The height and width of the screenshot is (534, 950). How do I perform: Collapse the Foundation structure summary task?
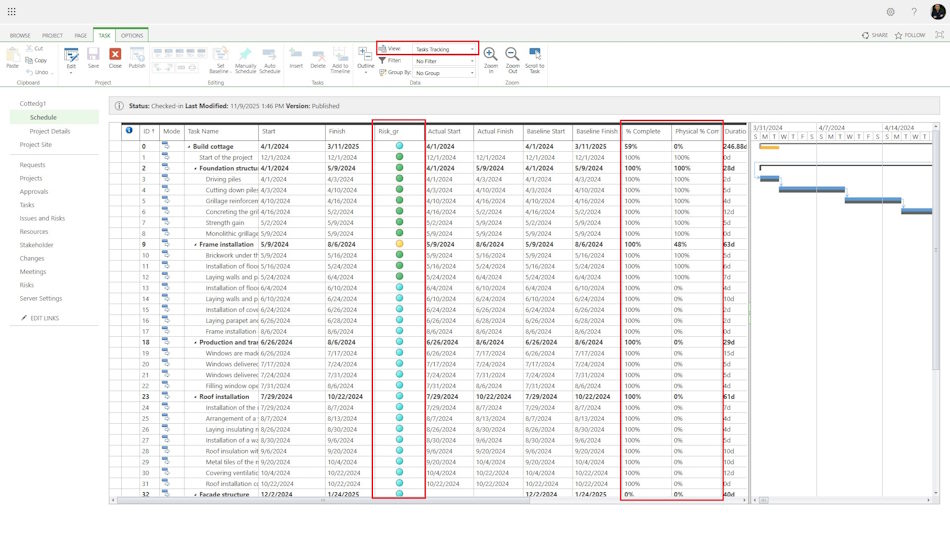click(x=195, y=169)
